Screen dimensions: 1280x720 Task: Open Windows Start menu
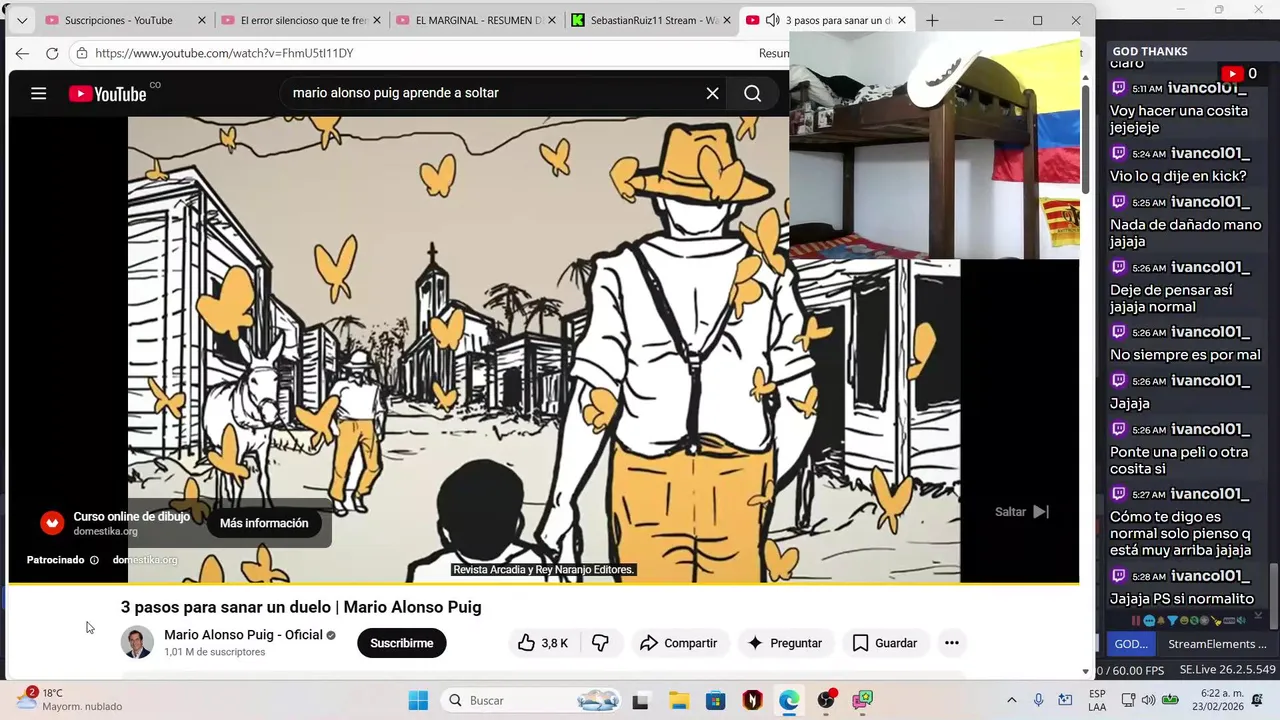coord(418,700)
